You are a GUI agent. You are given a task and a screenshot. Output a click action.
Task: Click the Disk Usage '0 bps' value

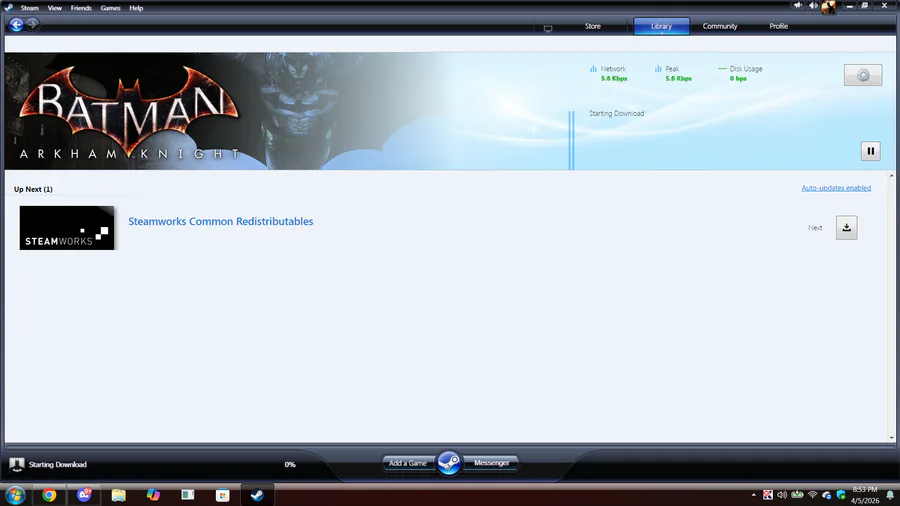pos(738,79)
